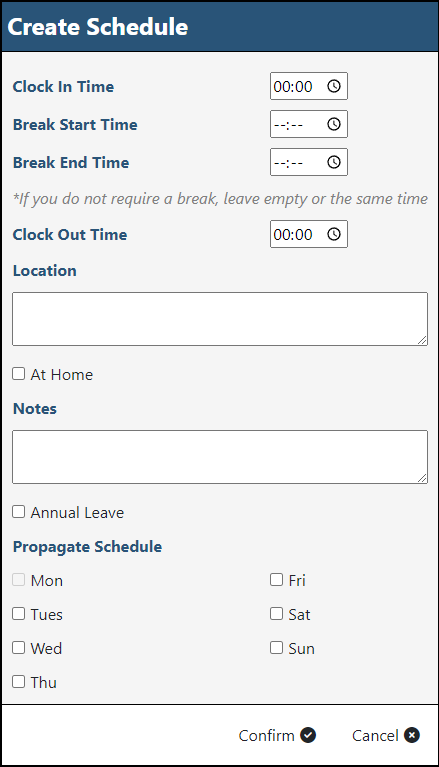Check the Tues propagate checkbox

pyautogui.click(x=19, y=613)
